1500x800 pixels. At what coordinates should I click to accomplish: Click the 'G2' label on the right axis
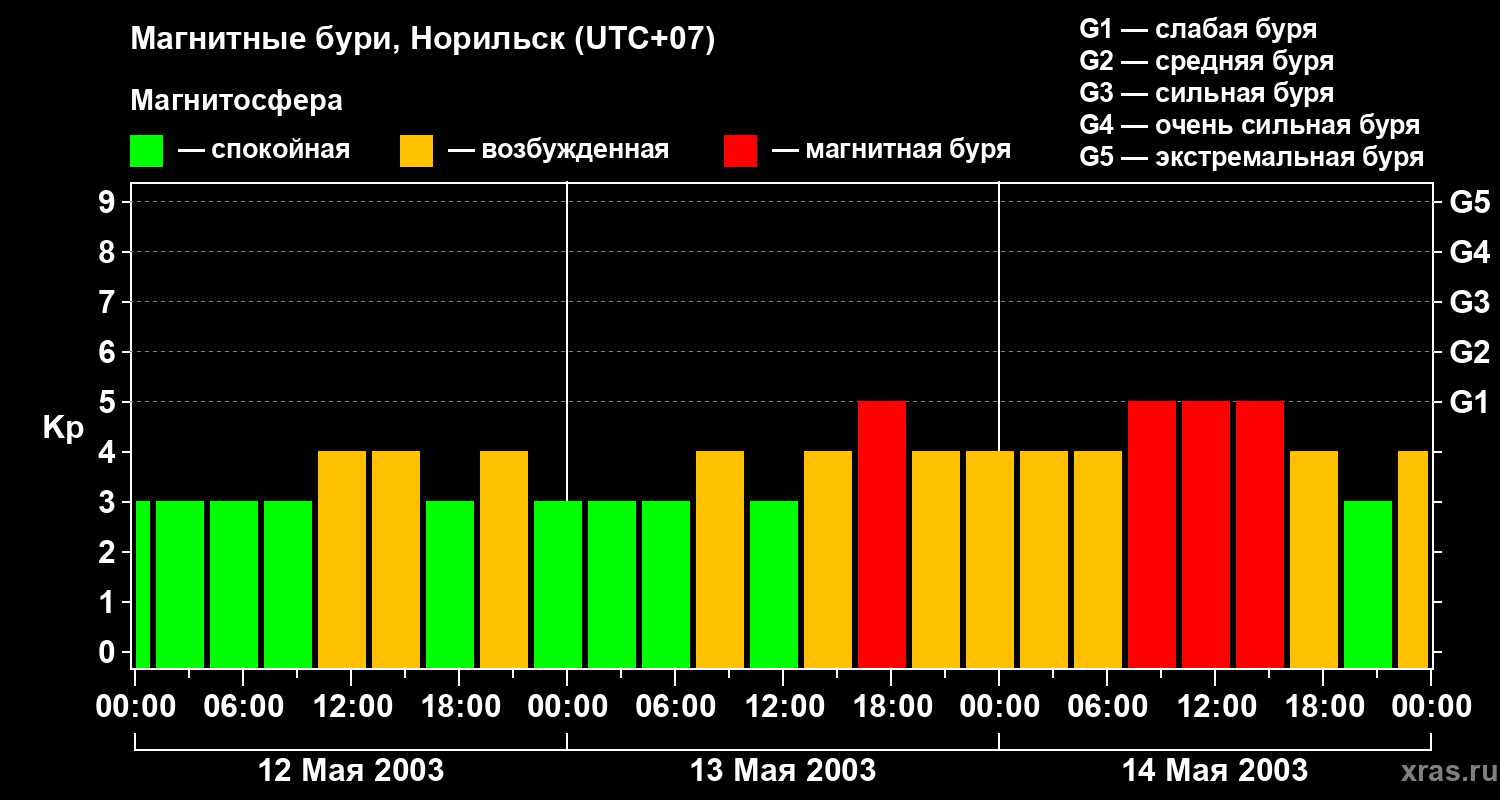(1469, 352)
